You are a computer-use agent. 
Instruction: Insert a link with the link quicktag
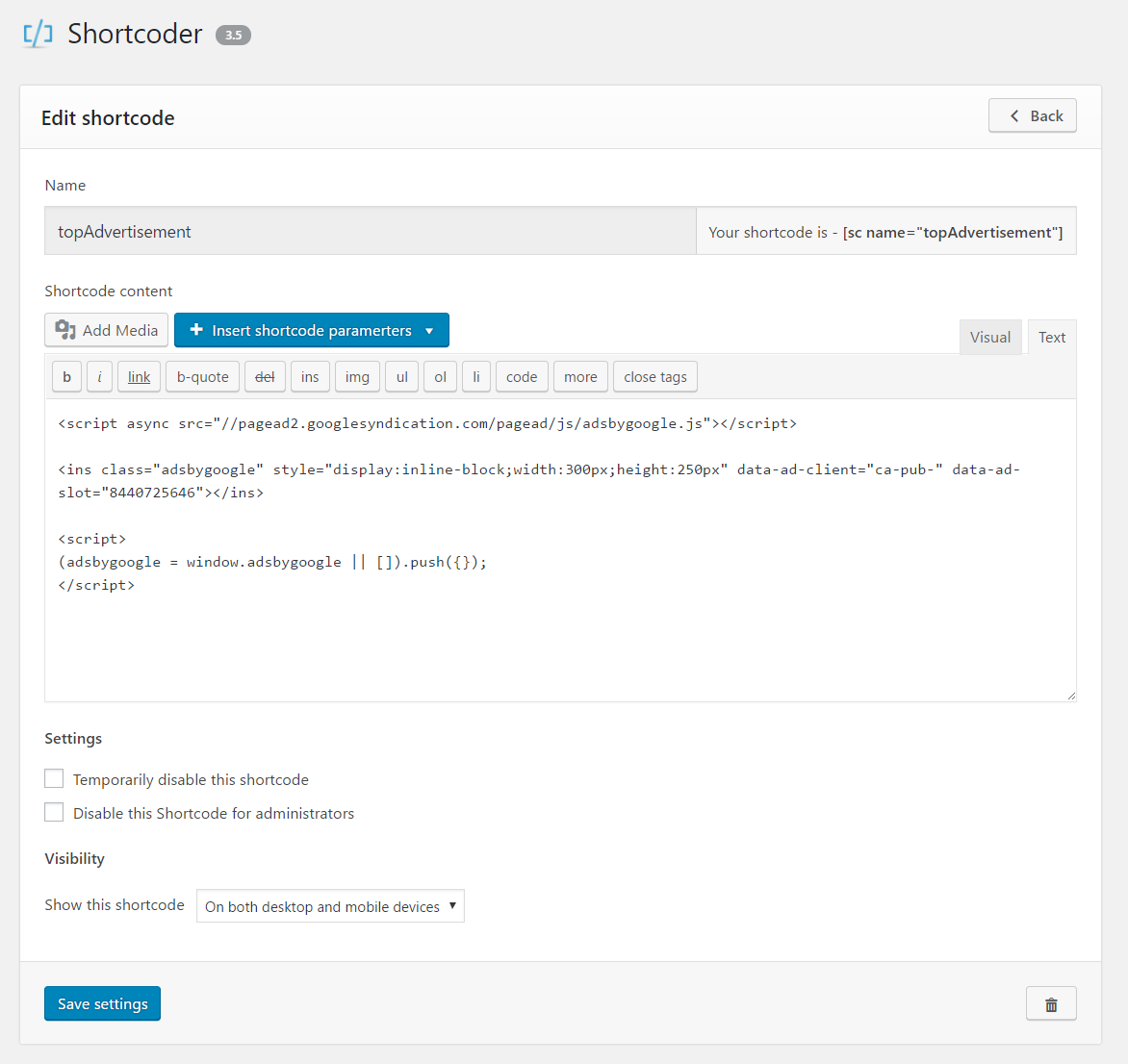[x=140, y=377]
